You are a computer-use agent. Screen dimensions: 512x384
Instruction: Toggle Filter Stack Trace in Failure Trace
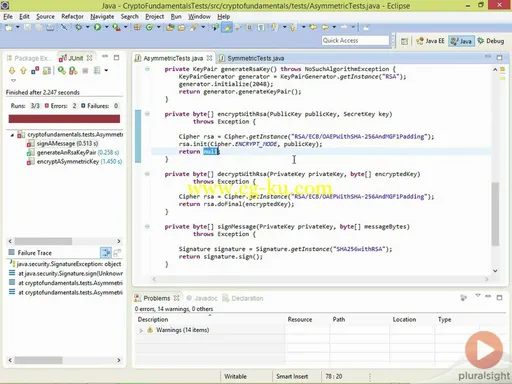(x=106, y=253)
